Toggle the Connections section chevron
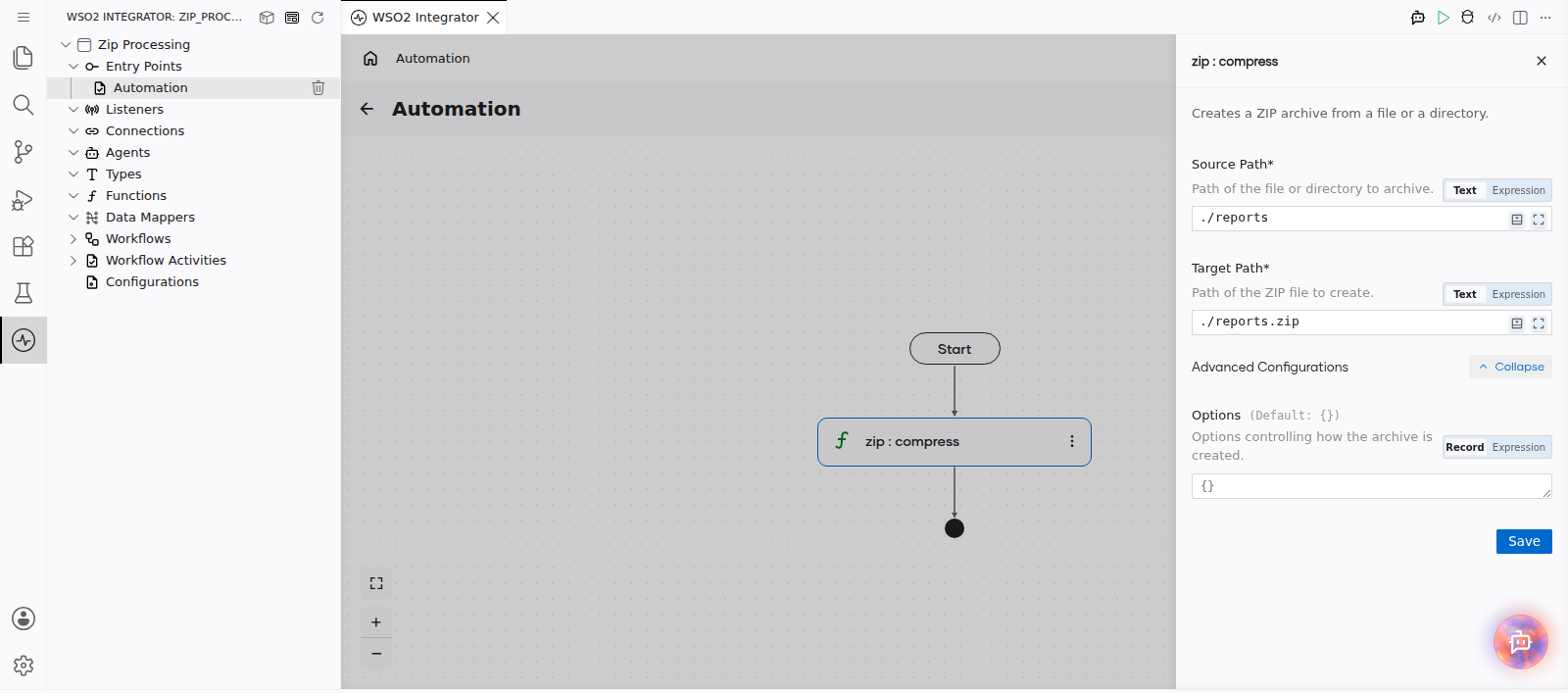This screenshot has height=693, width=1568. coord(73,131)
